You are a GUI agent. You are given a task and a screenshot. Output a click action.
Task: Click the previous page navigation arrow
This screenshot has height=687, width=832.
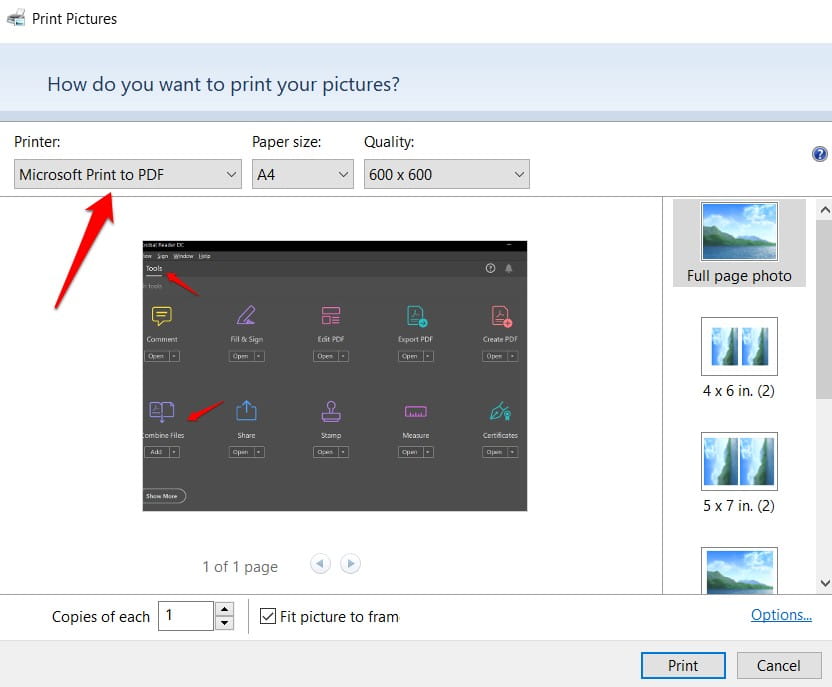coord(321,565)
